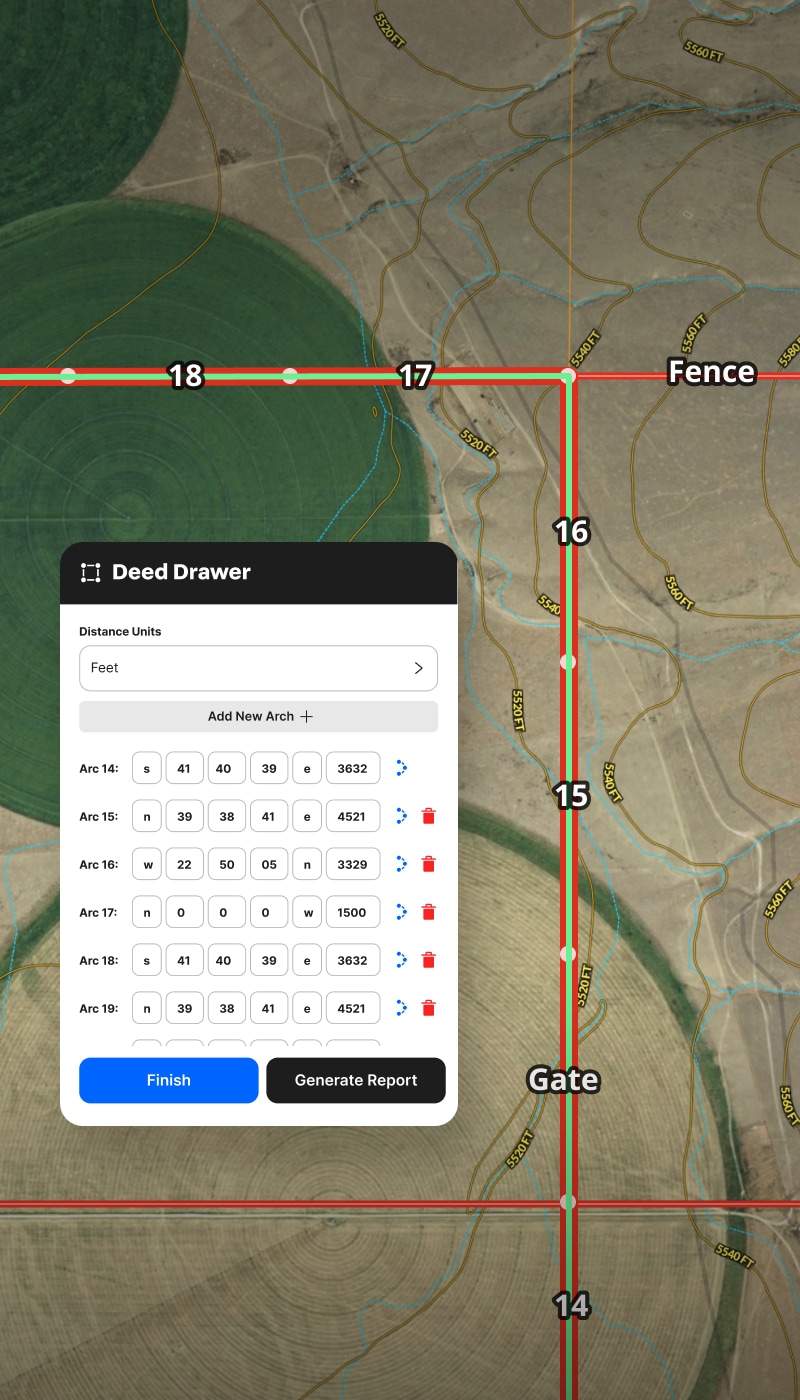
Task: Click the corner vertex joining segments 16 and 17
Action: pos(568,376)
